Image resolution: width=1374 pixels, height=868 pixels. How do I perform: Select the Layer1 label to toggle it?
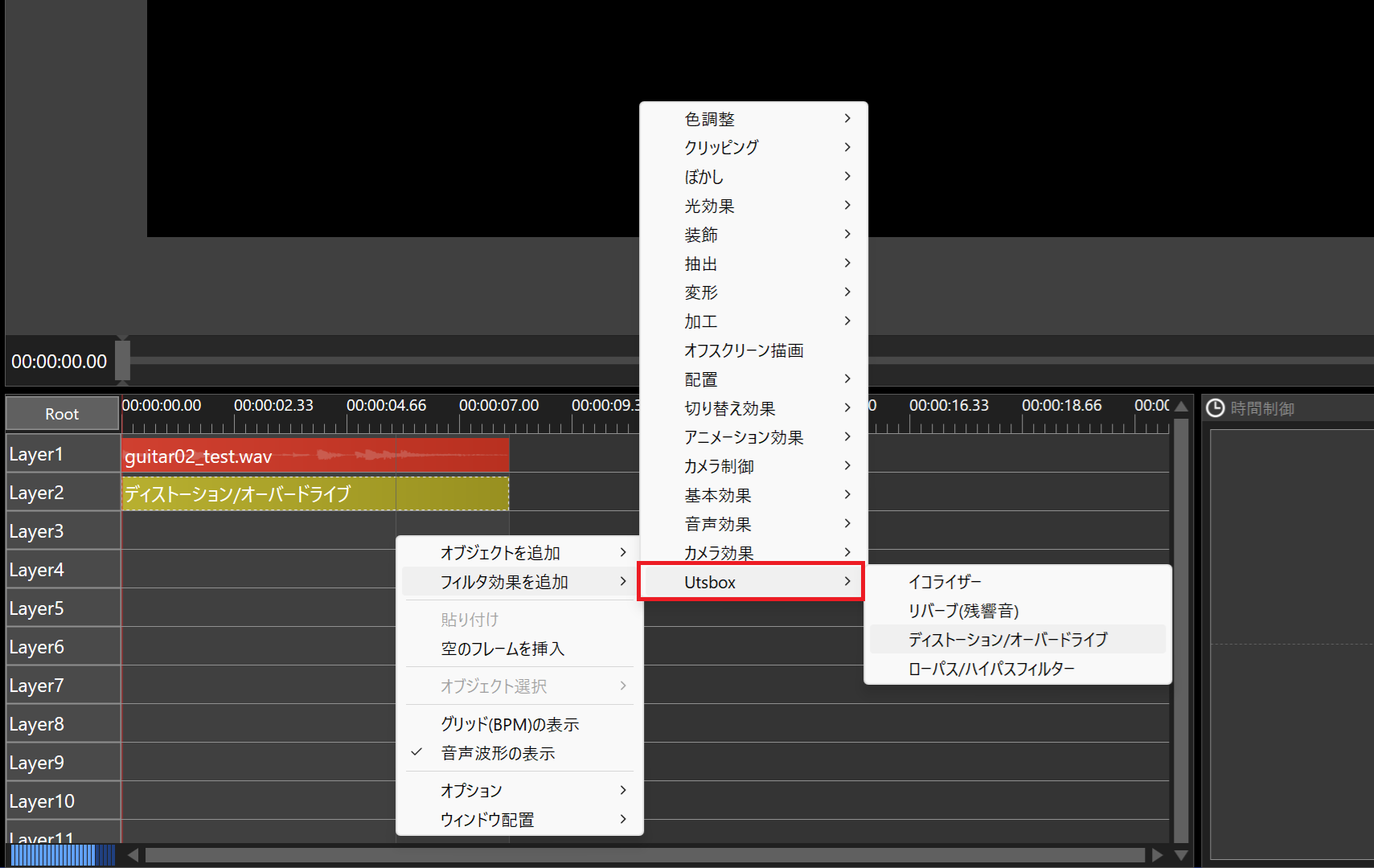[x=63, y=454]
